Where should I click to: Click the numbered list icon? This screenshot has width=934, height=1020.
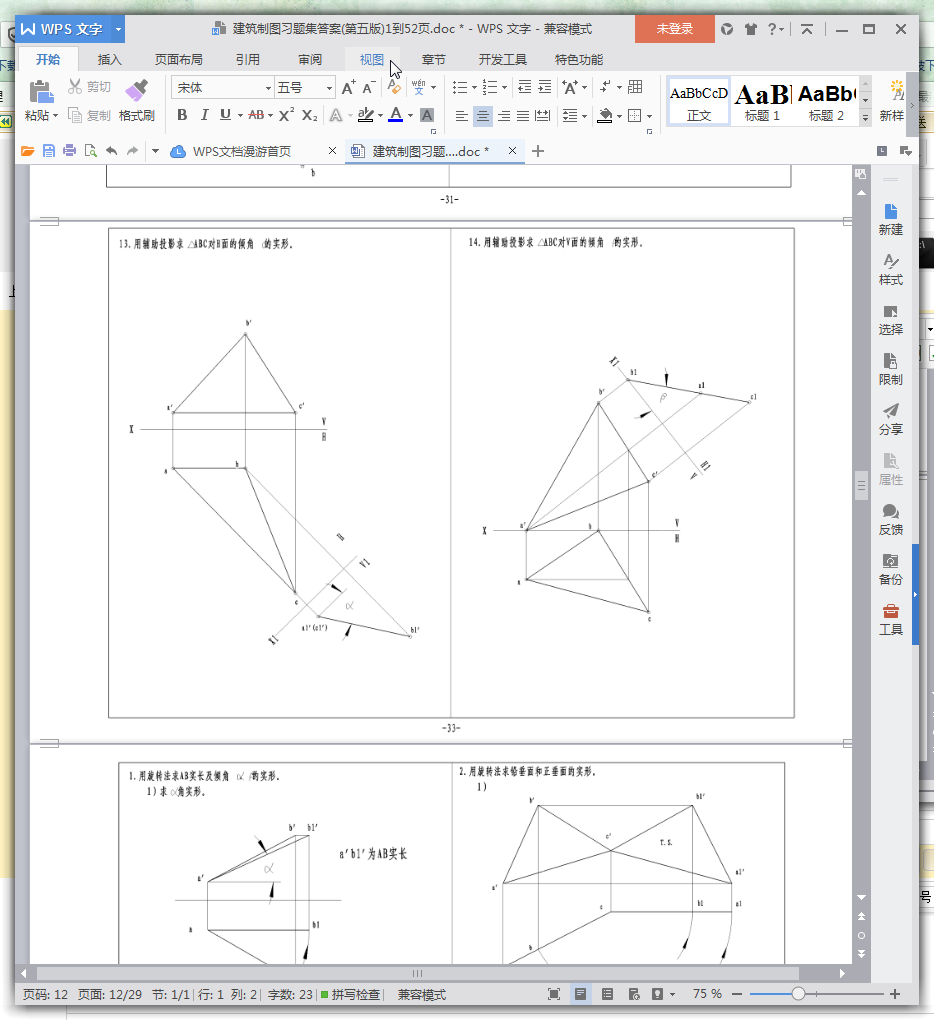490,87
